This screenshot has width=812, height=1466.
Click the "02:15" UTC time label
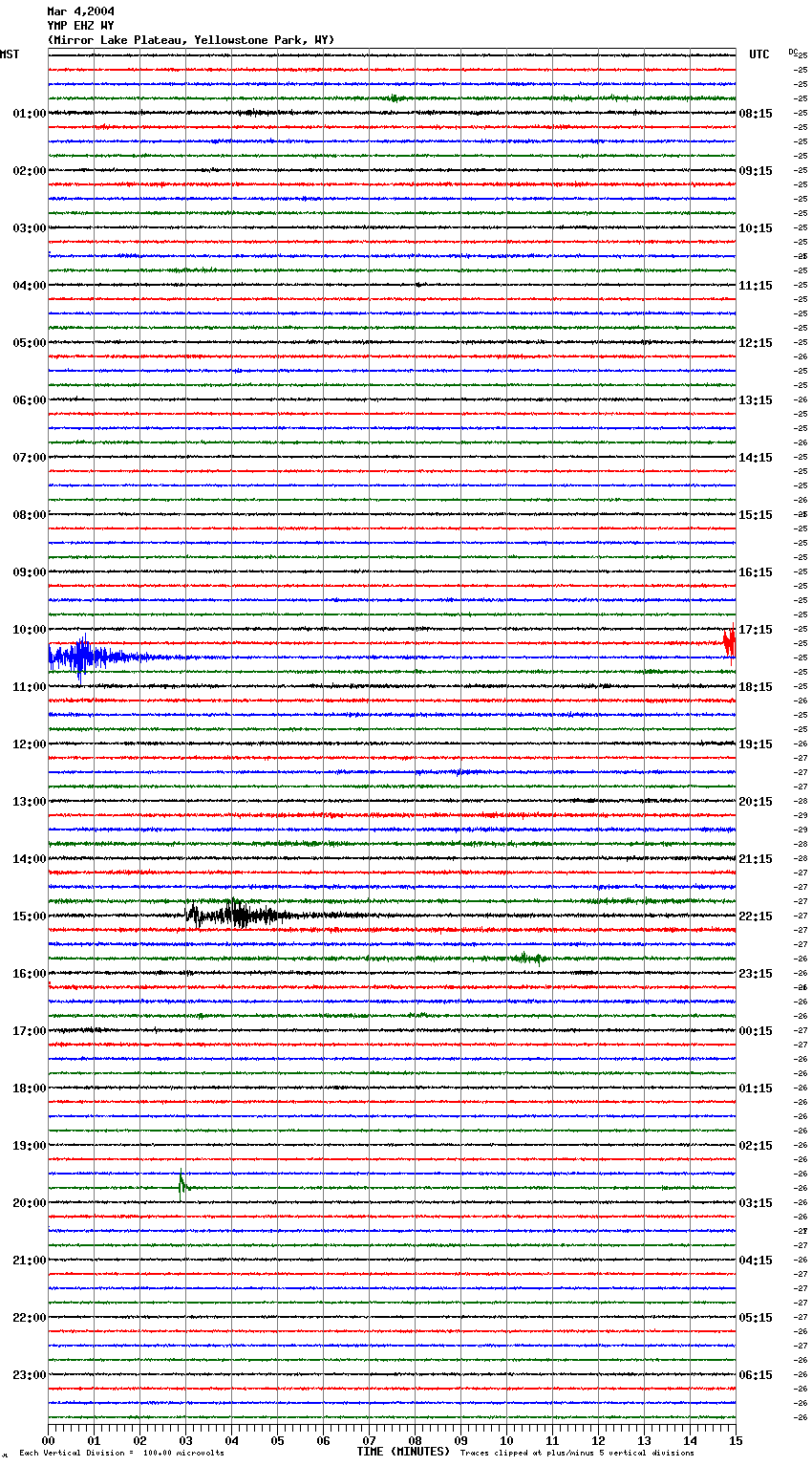(x=756, y=1146)
